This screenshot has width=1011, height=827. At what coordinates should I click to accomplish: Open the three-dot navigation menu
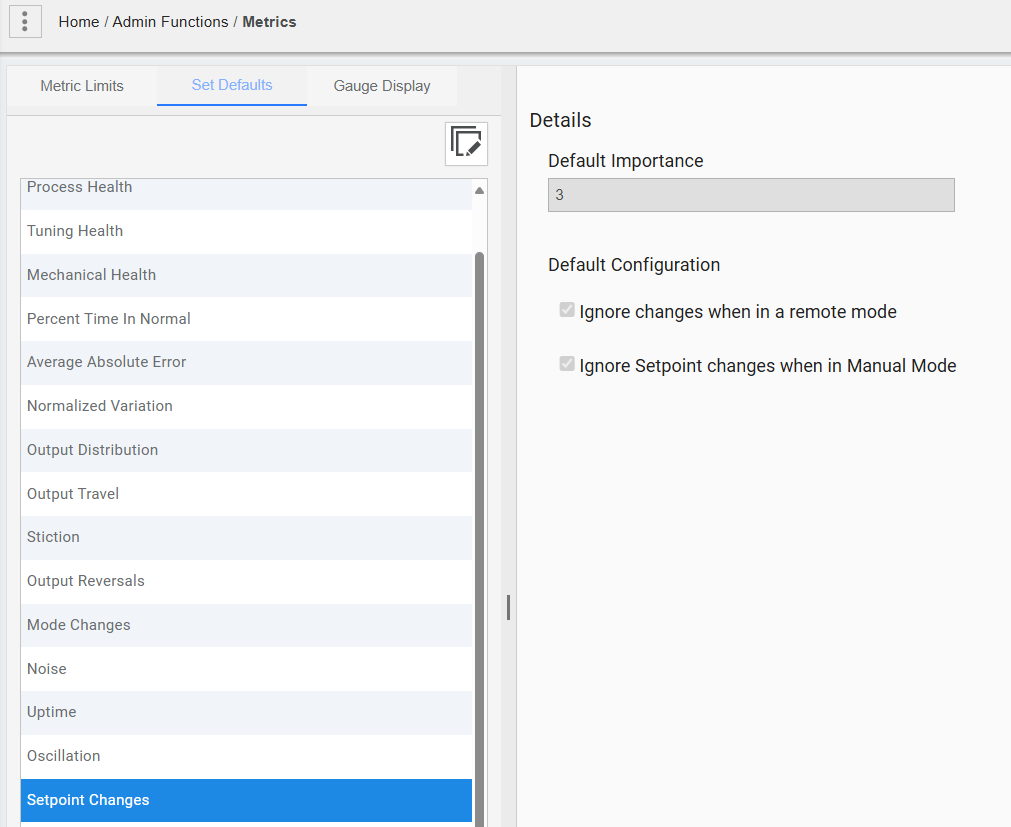point(25,21)
